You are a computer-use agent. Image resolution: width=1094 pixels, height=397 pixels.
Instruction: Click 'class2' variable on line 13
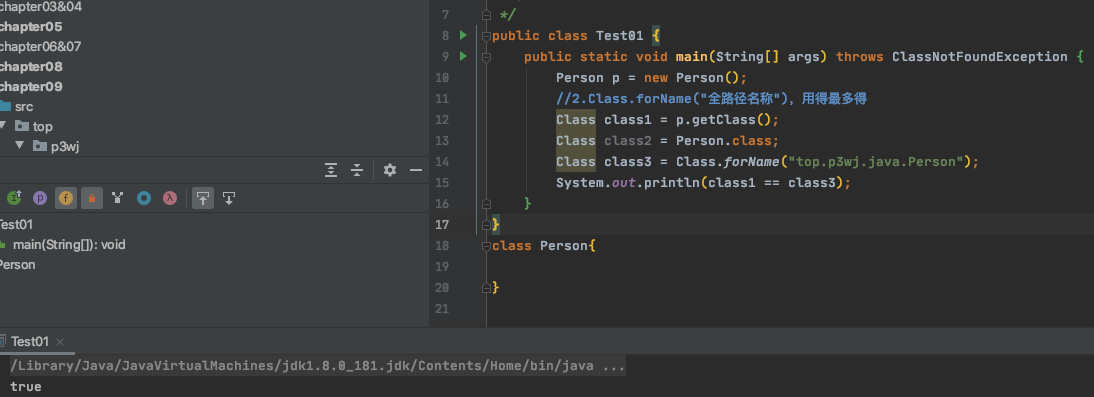click(628, 140)
